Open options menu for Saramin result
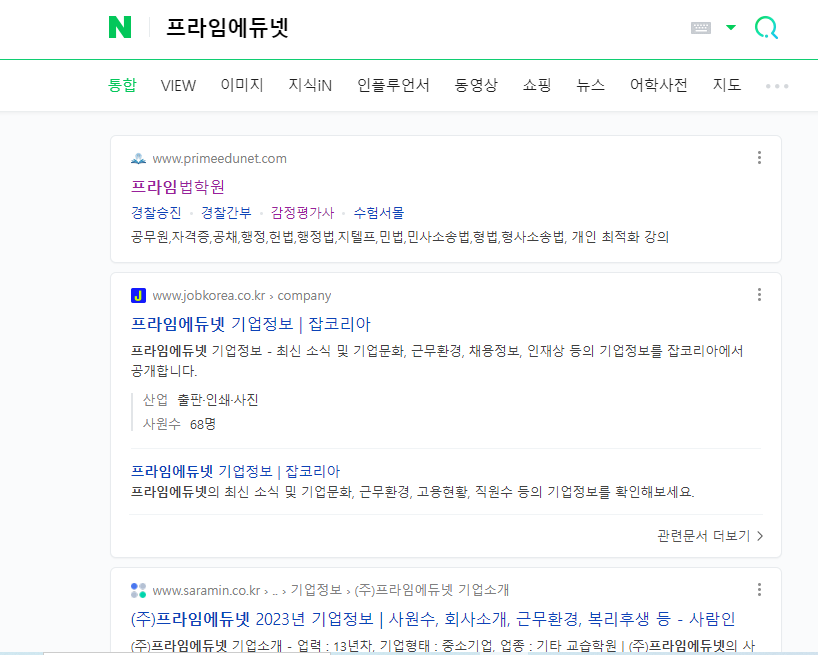This screenshot has height=655, width=818. (759, 589)
